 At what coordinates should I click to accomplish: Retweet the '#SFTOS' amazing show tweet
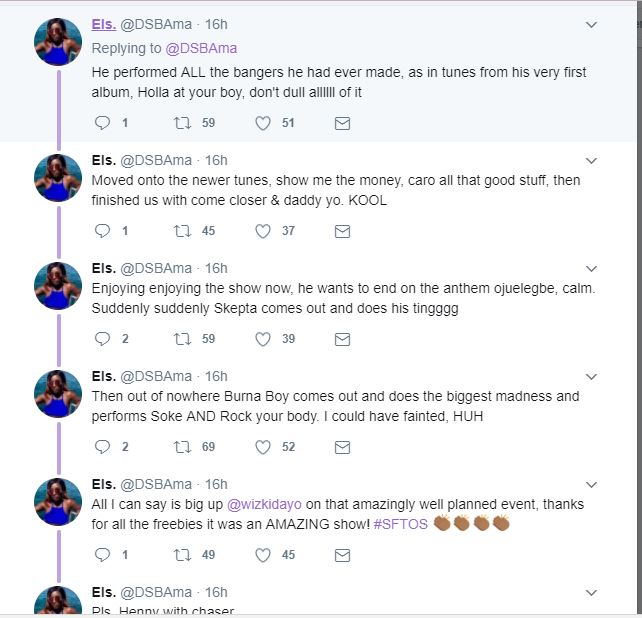click(181, 555)
